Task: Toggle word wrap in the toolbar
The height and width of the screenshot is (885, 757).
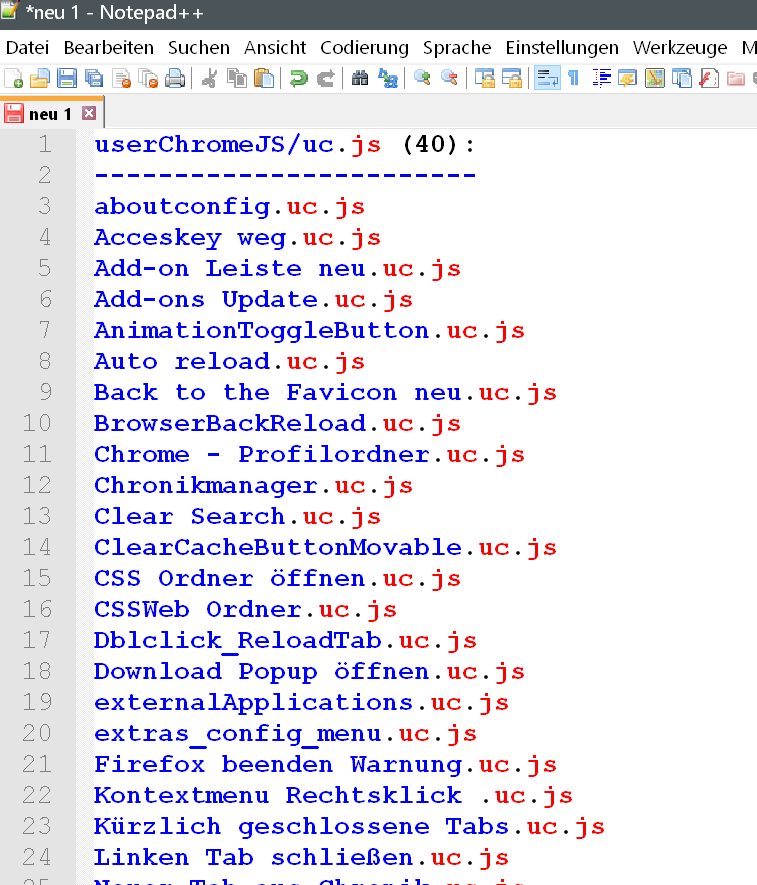Action: coord(547,78)
